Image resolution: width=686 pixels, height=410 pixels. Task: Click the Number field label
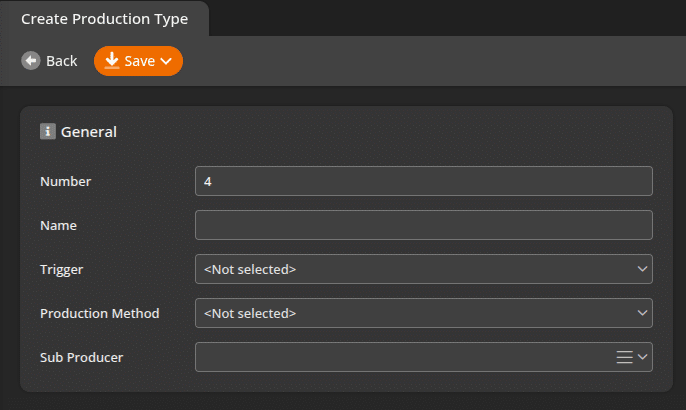pos(66,181)
